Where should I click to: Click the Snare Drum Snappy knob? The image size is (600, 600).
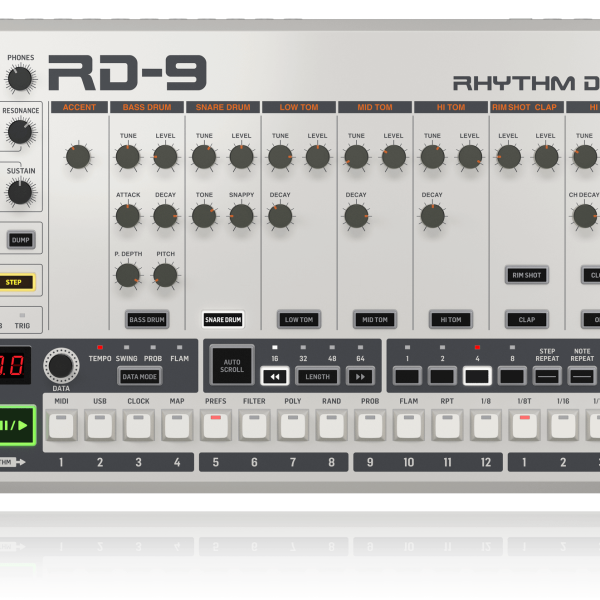[241, 216]
